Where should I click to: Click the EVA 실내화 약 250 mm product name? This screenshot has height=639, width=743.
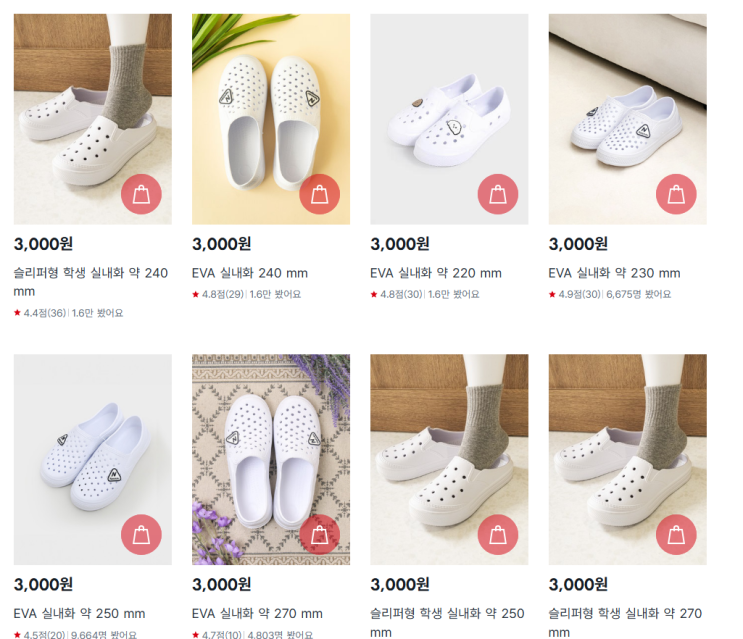(79, 613)
